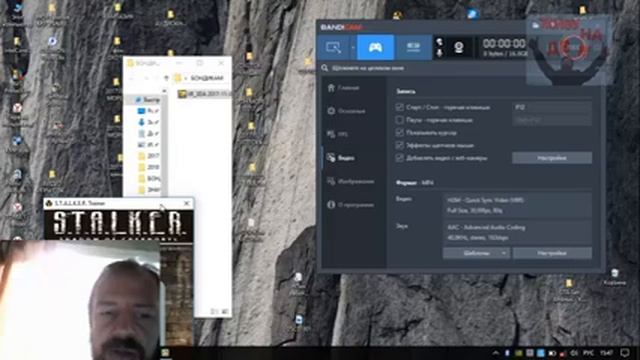Click disabled pause hotkey field

click(x=552, y=120)
